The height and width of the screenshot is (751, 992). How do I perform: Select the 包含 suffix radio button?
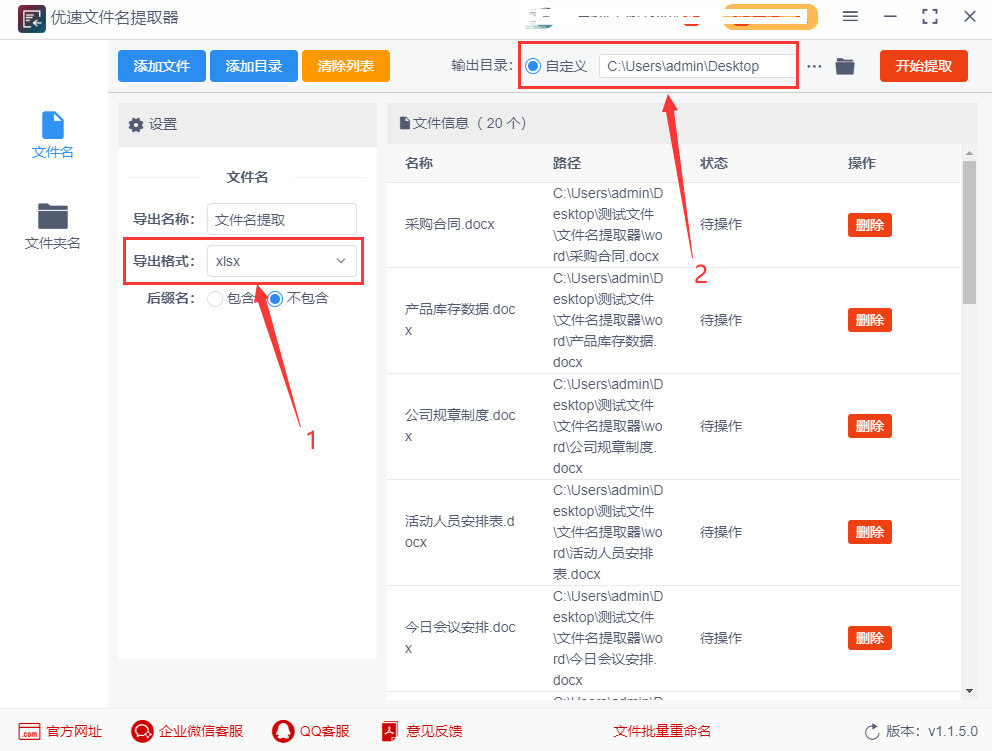coord(215,299)
